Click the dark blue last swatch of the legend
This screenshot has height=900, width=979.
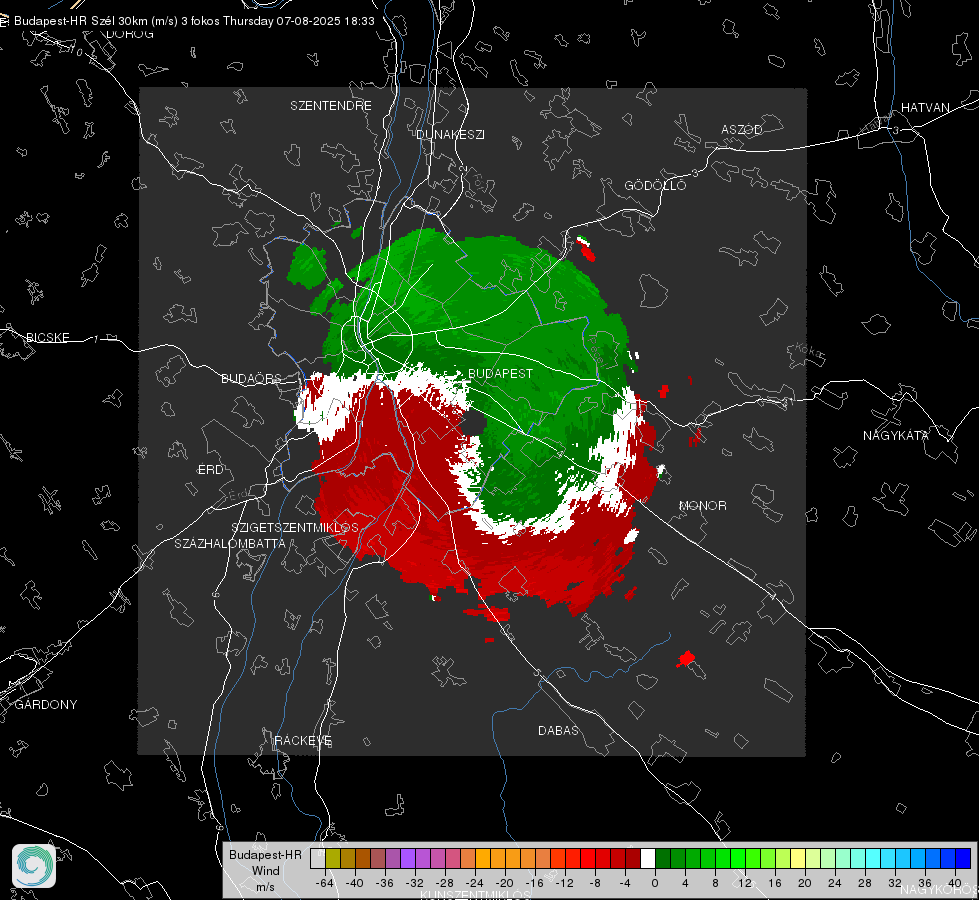point(963,859)
